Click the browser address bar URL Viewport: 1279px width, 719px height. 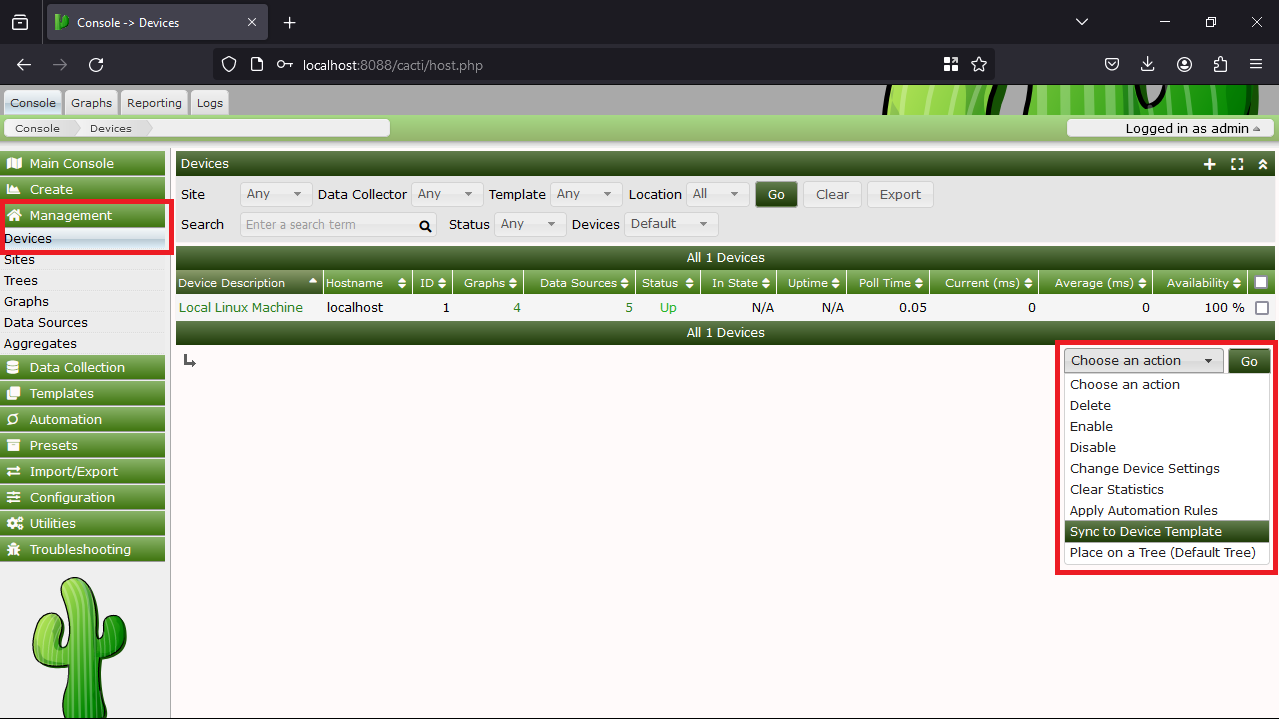click(393, 65)
